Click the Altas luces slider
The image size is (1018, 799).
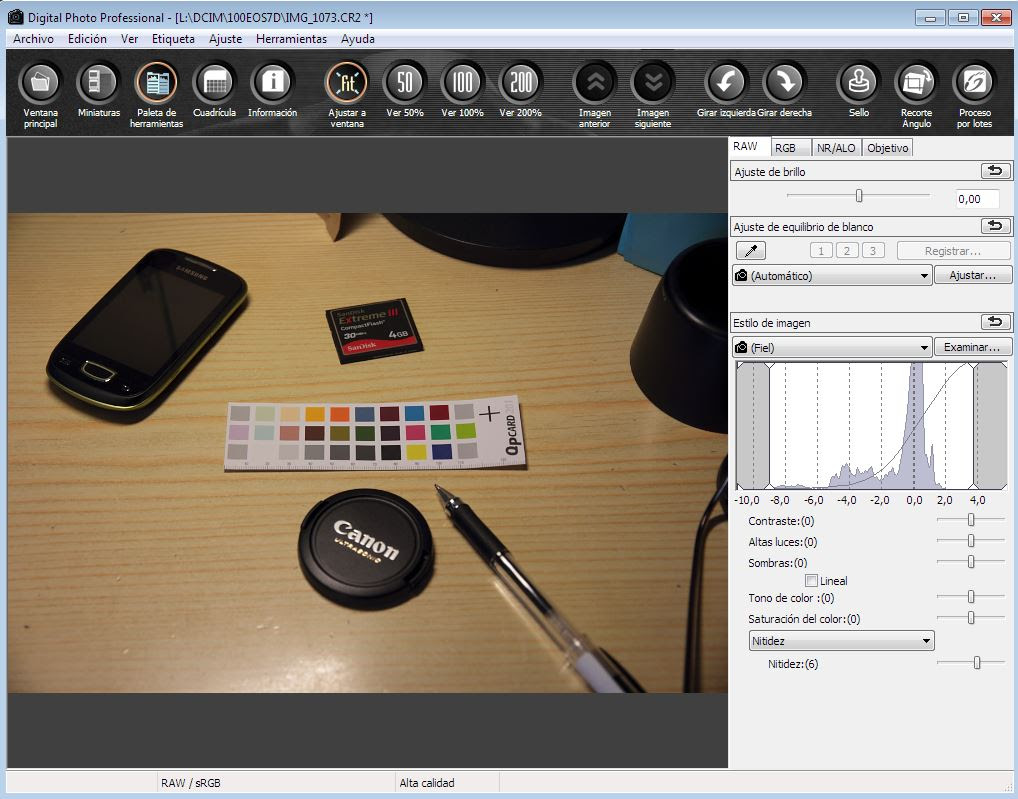click(971, 541)
